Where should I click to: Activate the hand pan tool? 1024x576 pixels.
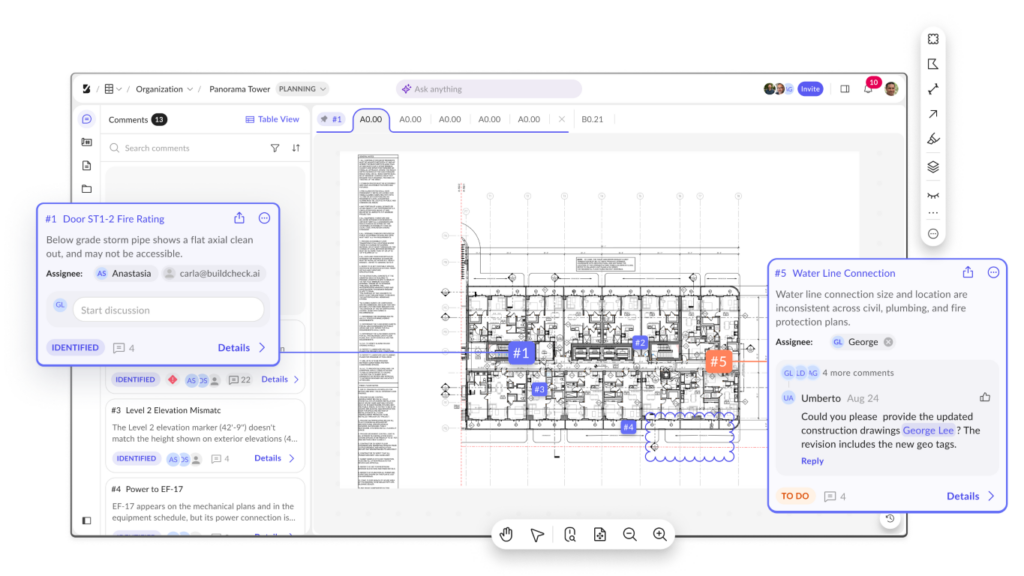pos(506,535)
